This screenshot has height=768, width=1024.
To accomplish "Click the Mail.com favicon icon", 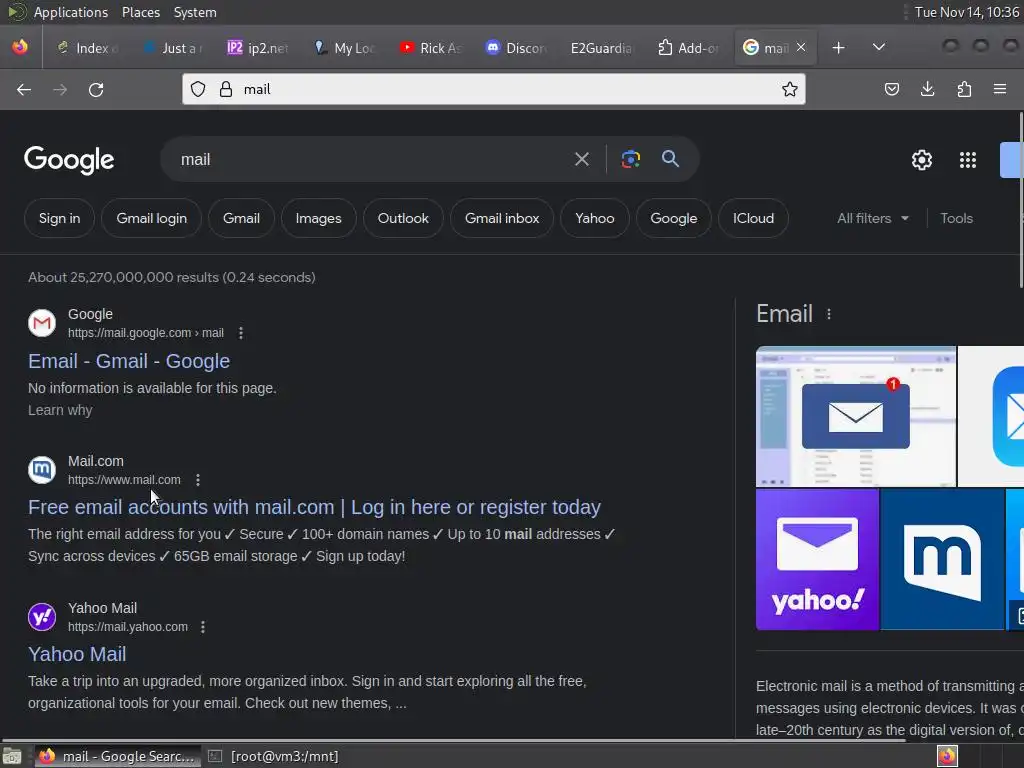I will click(42, 470).
